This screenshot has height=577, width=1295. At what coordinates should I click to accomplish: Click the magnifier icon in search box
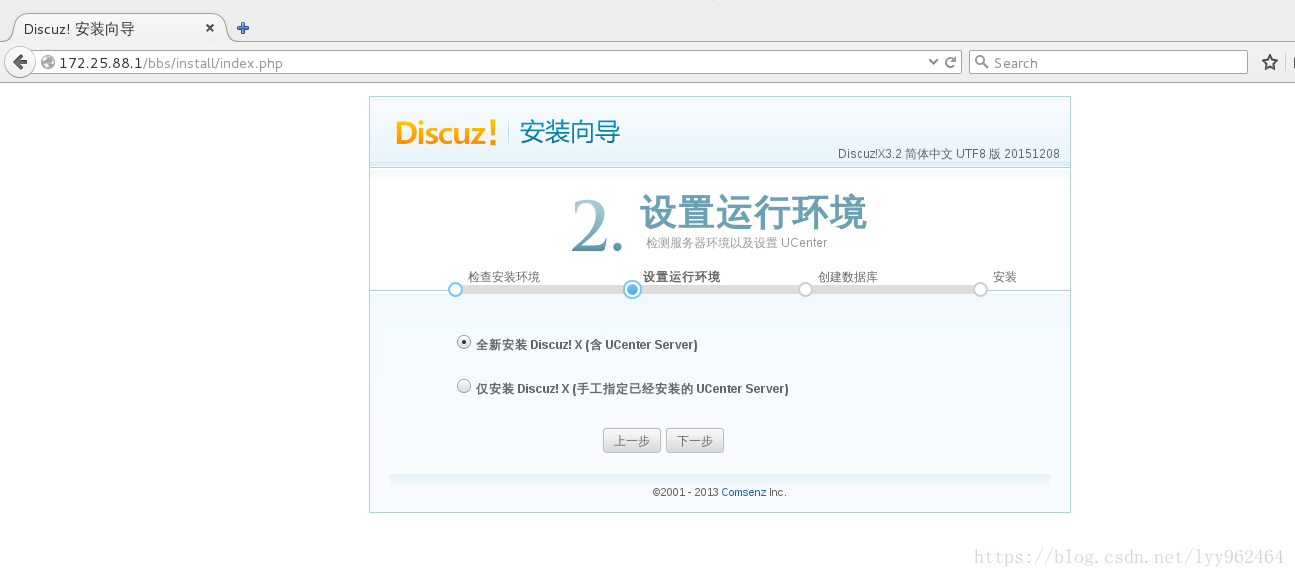coord(982,62)
